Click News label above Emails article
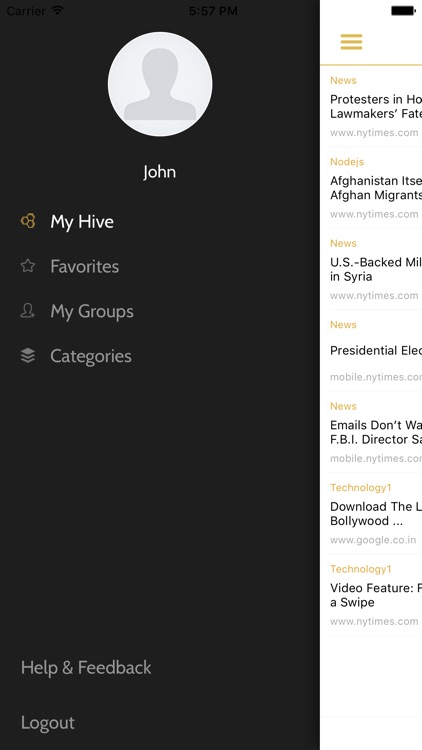This screenshot has width=422, height=750. coord(343,406)
